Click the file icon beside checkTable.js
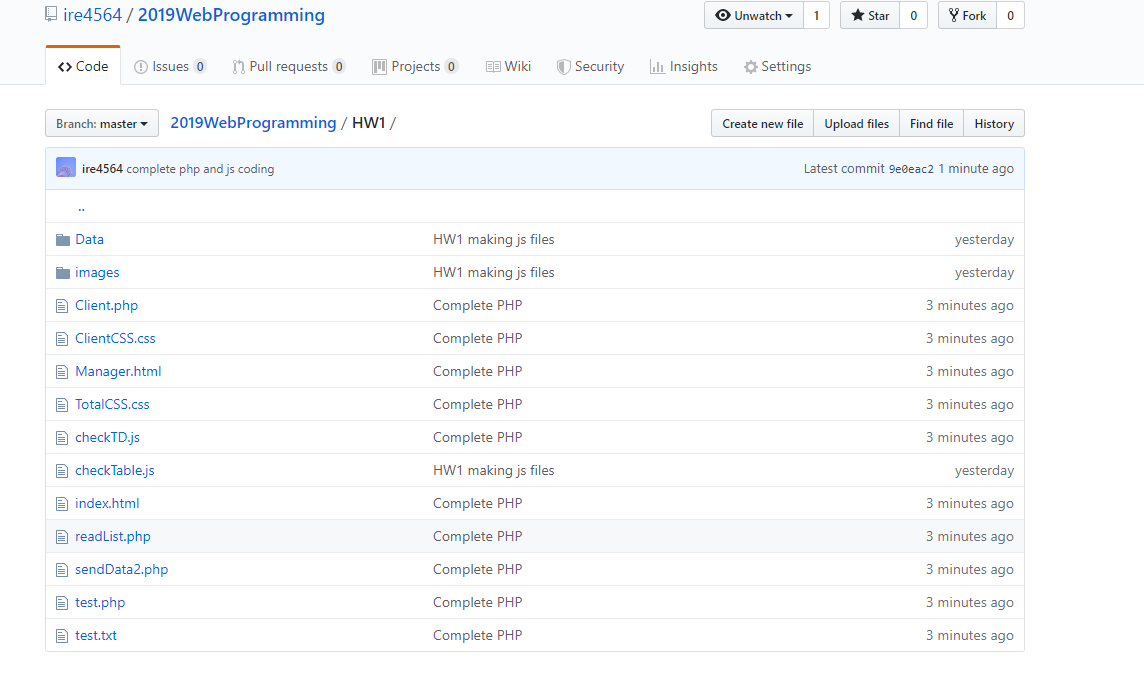The height and width of the screenshot is (696, 1144). coord(62,471)
